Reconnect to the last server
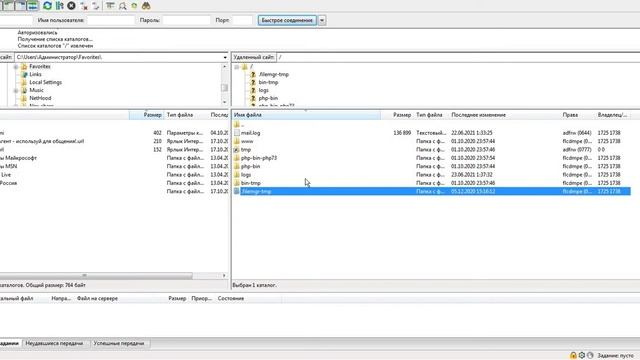Image resolution: width=640 pixels, height=360 pixels. tap(96, 6)
